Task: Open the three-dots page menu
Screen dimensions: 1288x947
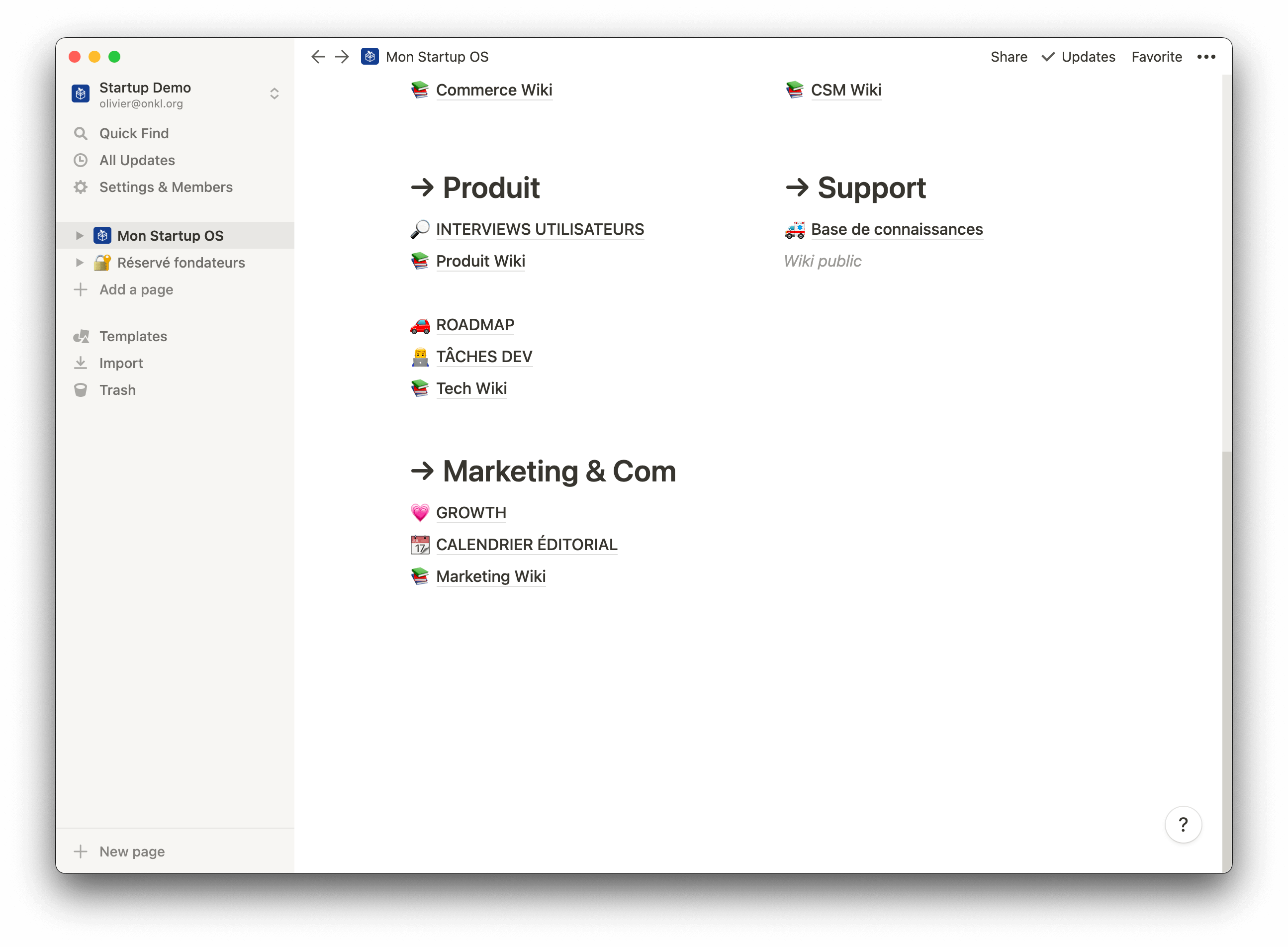Action: point(1206,57)
